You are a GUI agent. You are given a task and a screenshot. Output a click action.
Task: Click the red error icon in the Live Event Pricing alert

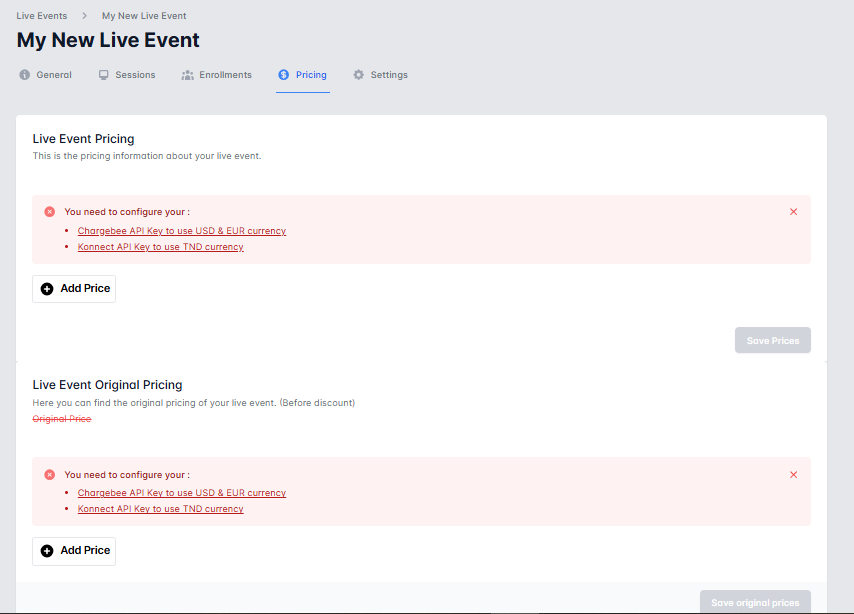pos(50,212)
